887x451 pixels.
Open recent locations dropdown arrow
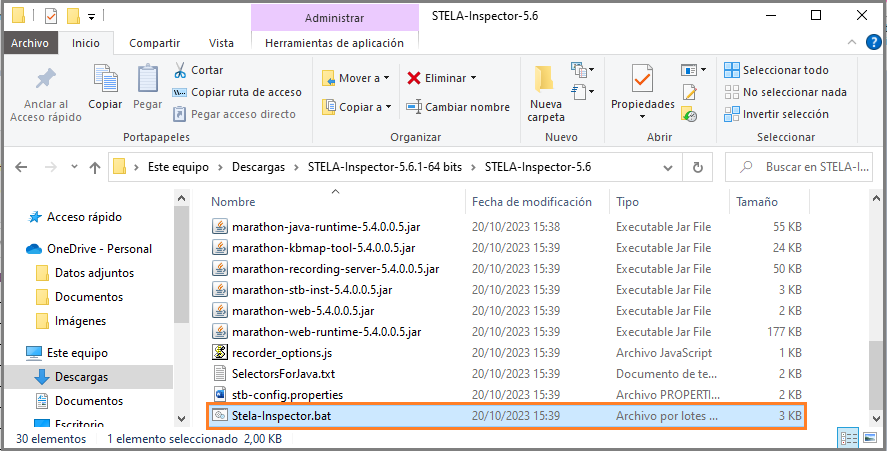(x=74, y=167)
